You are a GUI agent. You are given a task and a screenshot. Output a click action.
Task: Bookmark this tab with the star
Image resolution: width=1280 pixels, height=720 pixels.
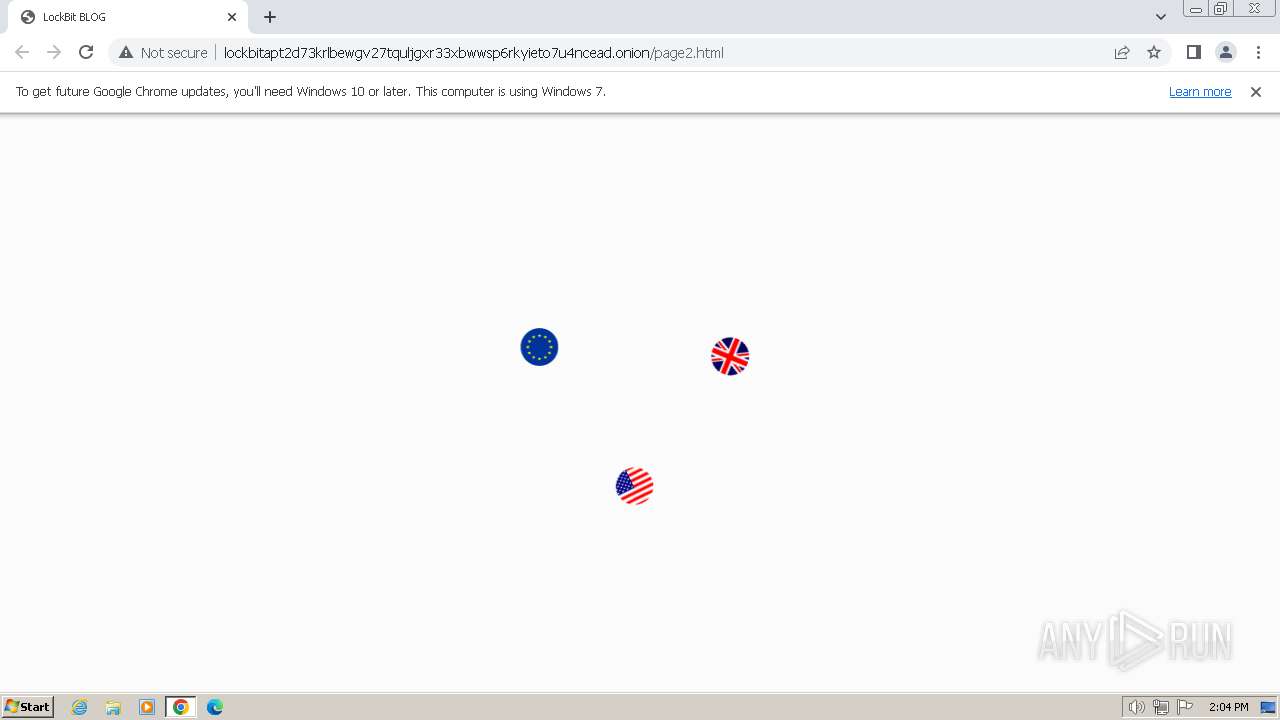(x=1154, y=52)
